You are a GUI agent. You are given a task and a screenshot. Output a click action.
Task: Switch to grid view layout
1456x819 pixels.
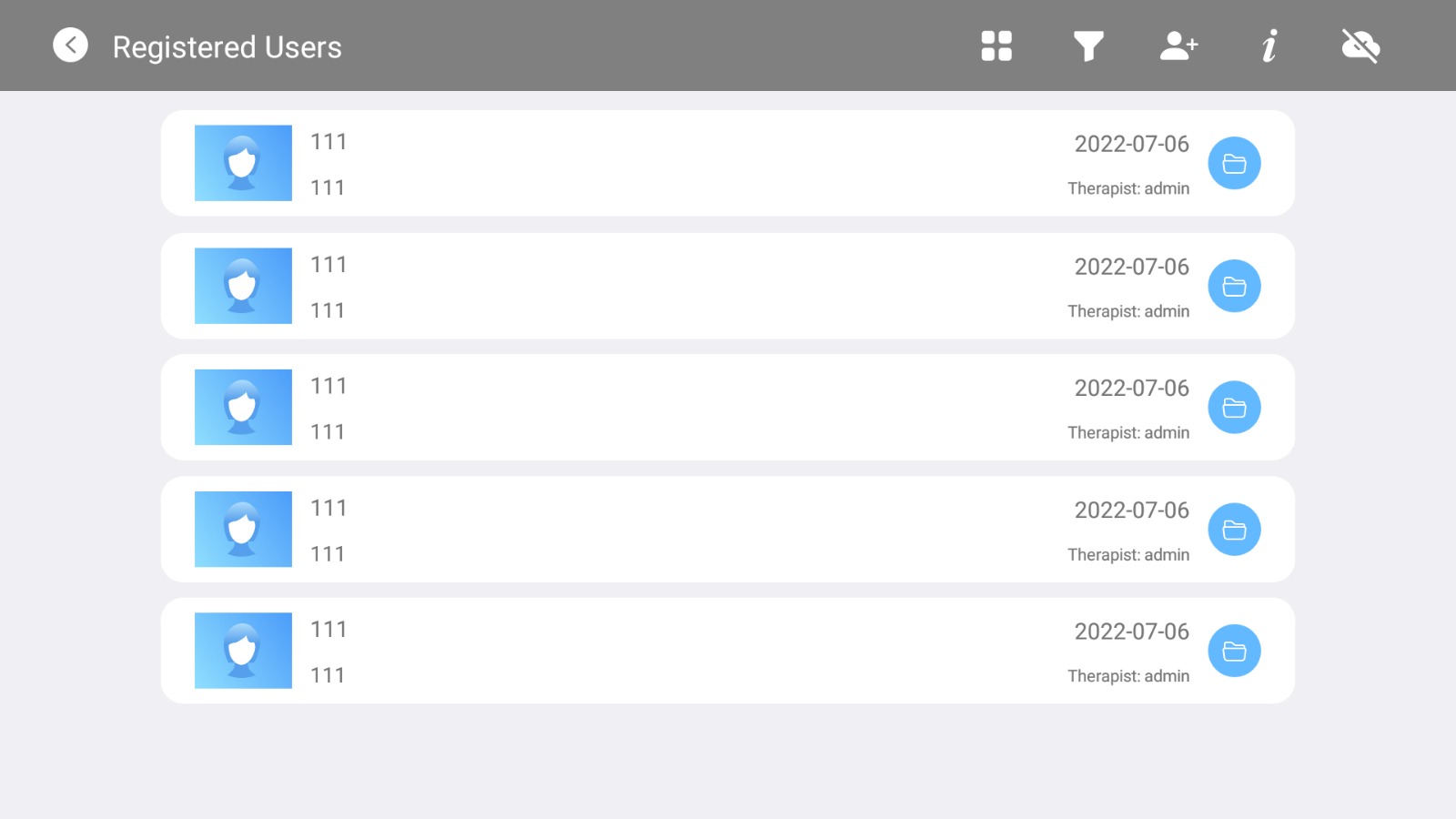996,45
